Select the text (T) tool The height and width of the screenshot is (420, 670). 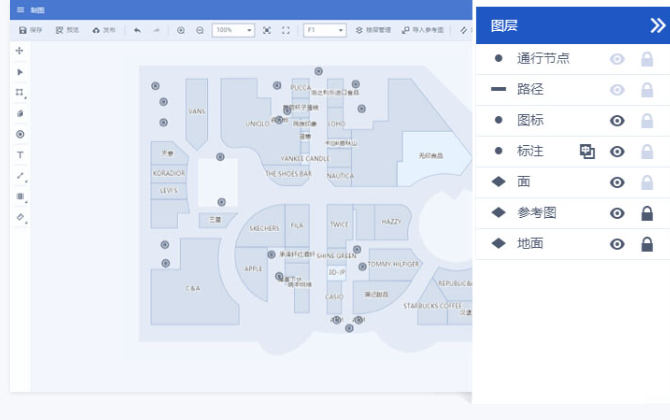pyautogui.click(x=20, y=155)
